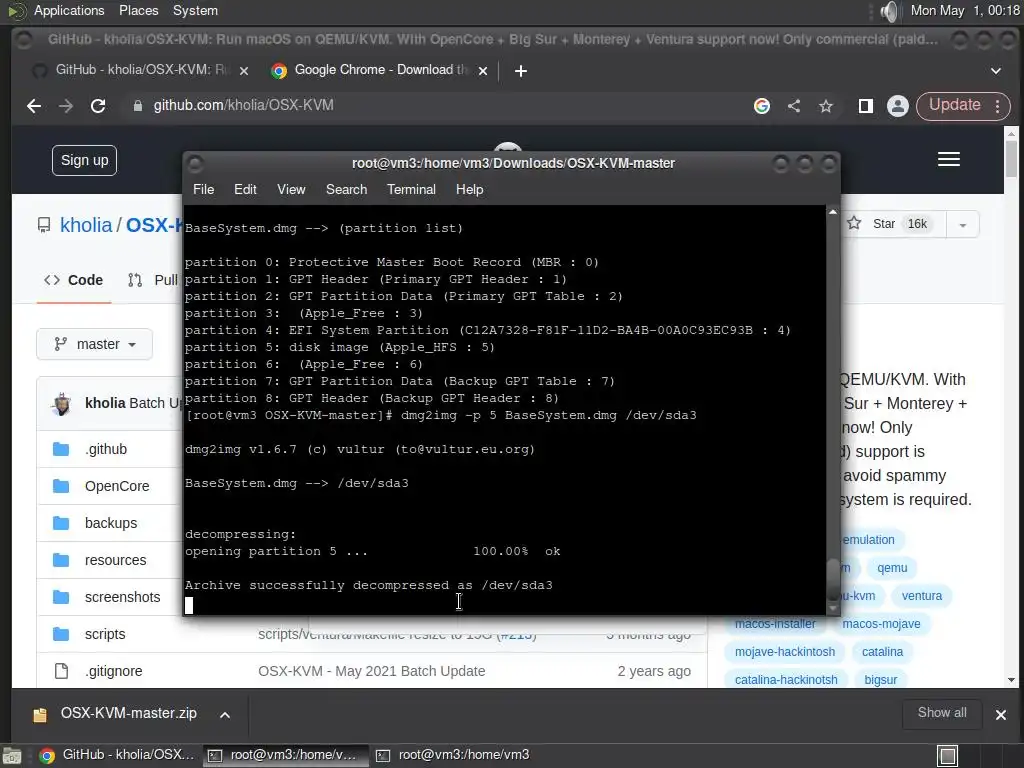
Task: Click terminal scrollbar up arrow
Action: (832, 212)
